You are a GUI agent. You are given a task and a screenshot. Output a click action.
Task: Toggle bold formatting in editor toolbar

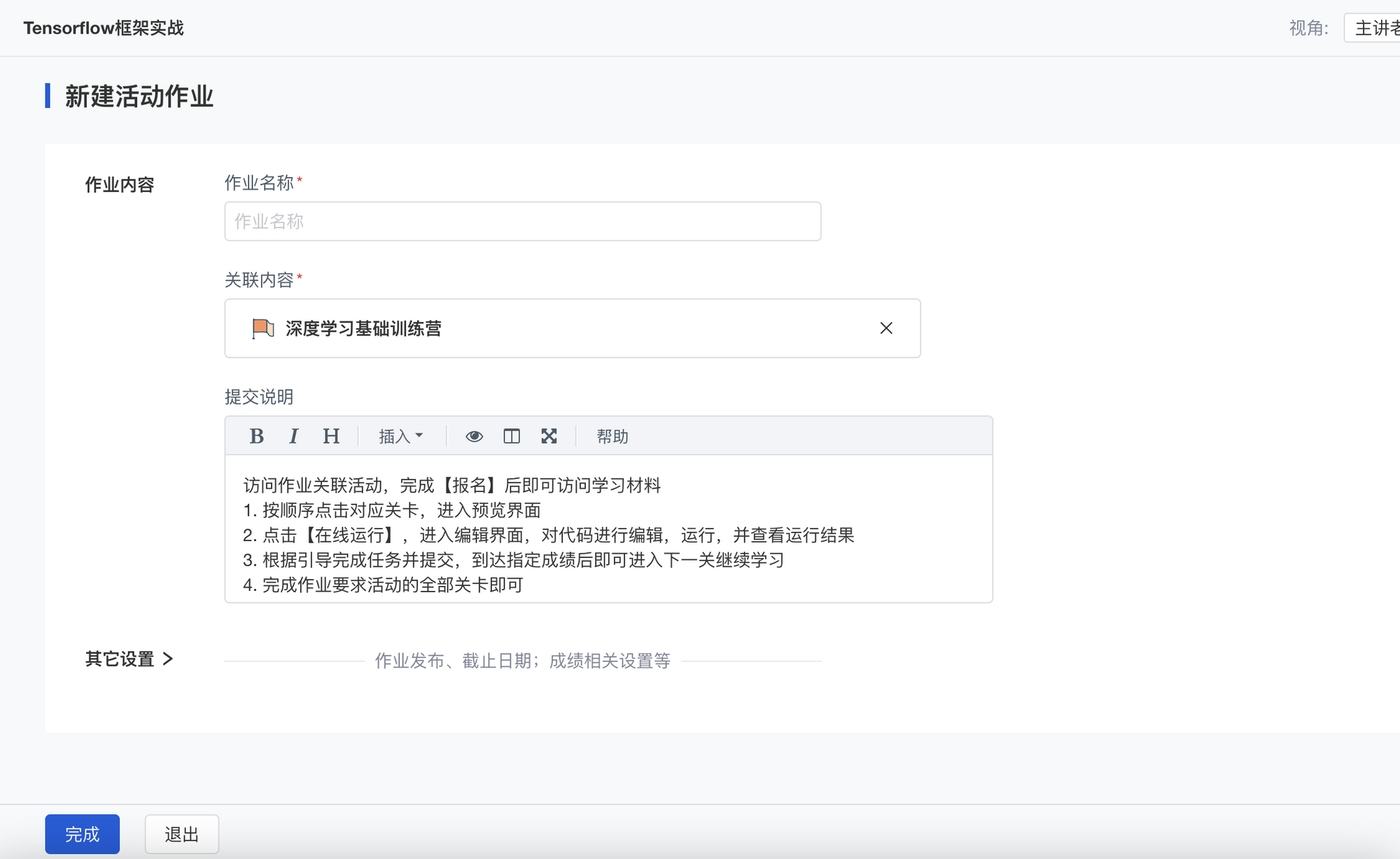tap(256, 436)
